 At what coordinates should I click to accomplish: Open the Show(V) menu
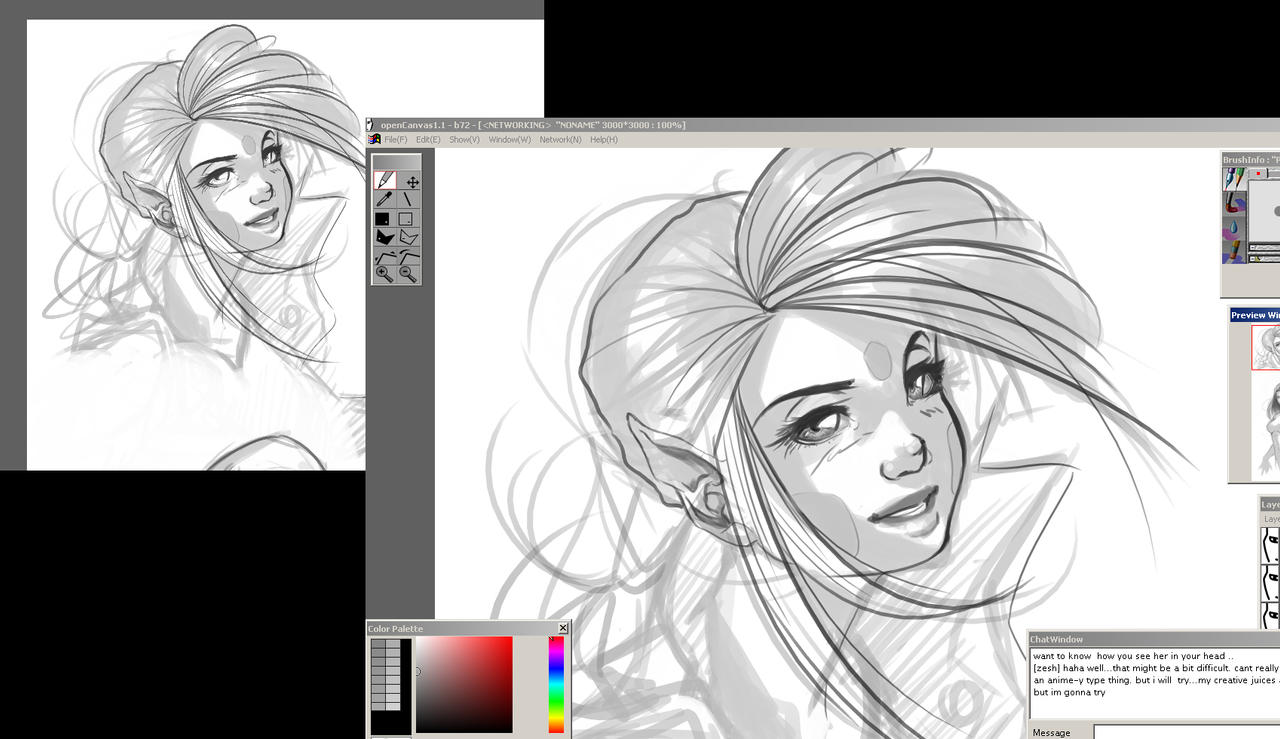pos(464,139)
